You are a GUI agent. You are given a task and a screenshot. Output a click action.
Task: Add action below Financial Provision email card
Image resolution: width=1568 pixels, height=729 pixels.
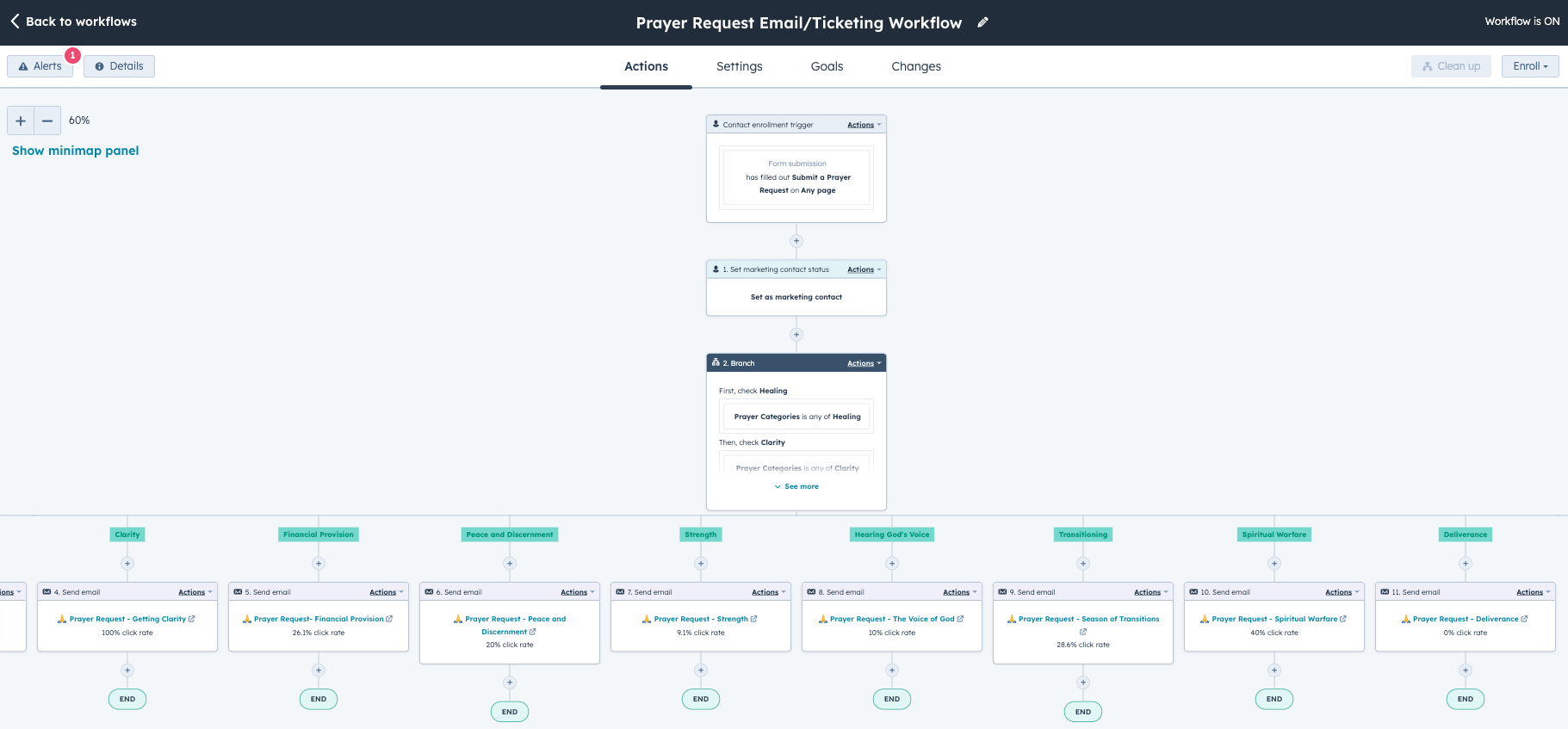(x=319, y=670)
